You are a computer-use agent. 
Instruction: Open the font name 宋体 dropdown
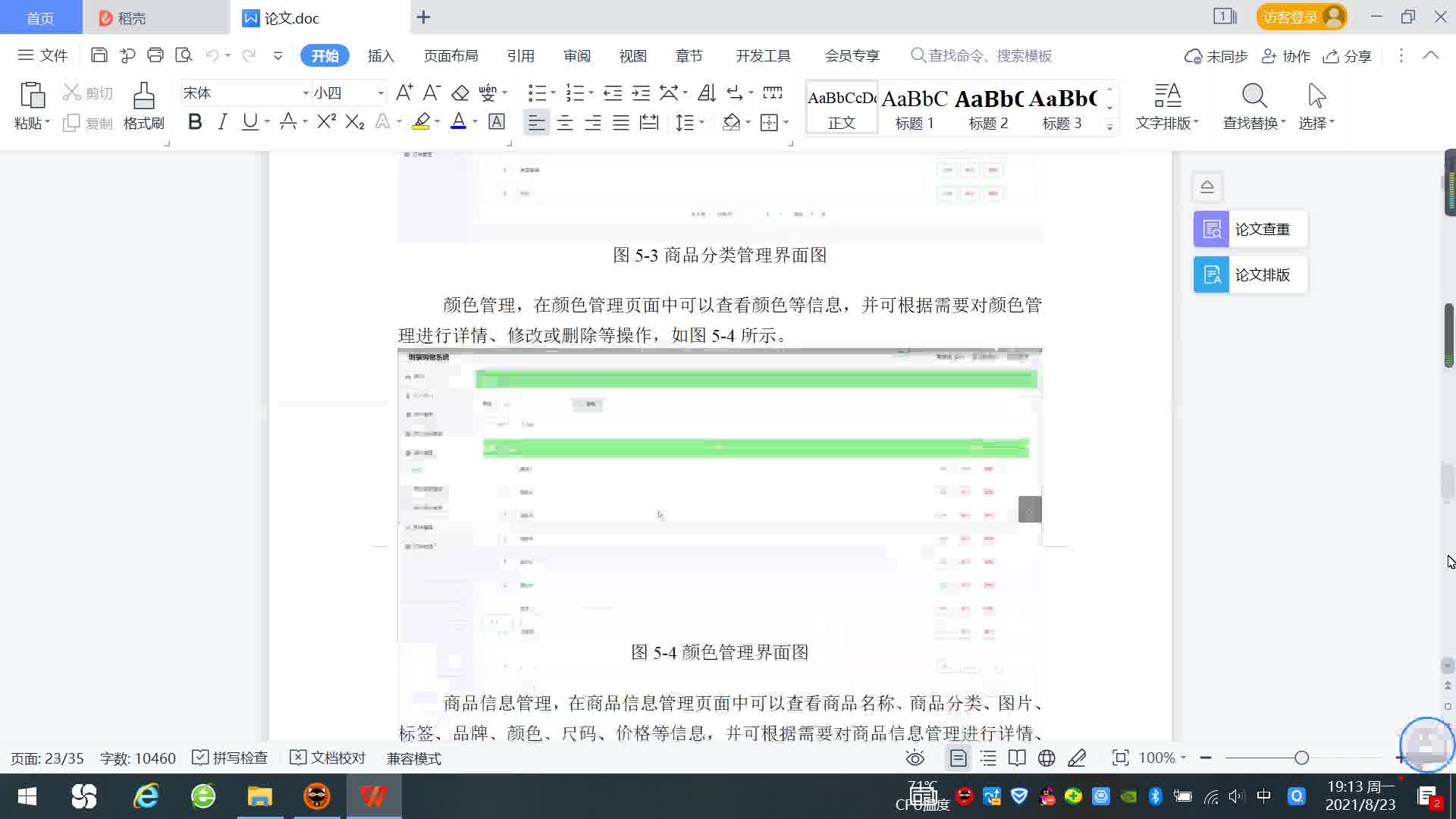pyautogui.click(x=306, y=93)
